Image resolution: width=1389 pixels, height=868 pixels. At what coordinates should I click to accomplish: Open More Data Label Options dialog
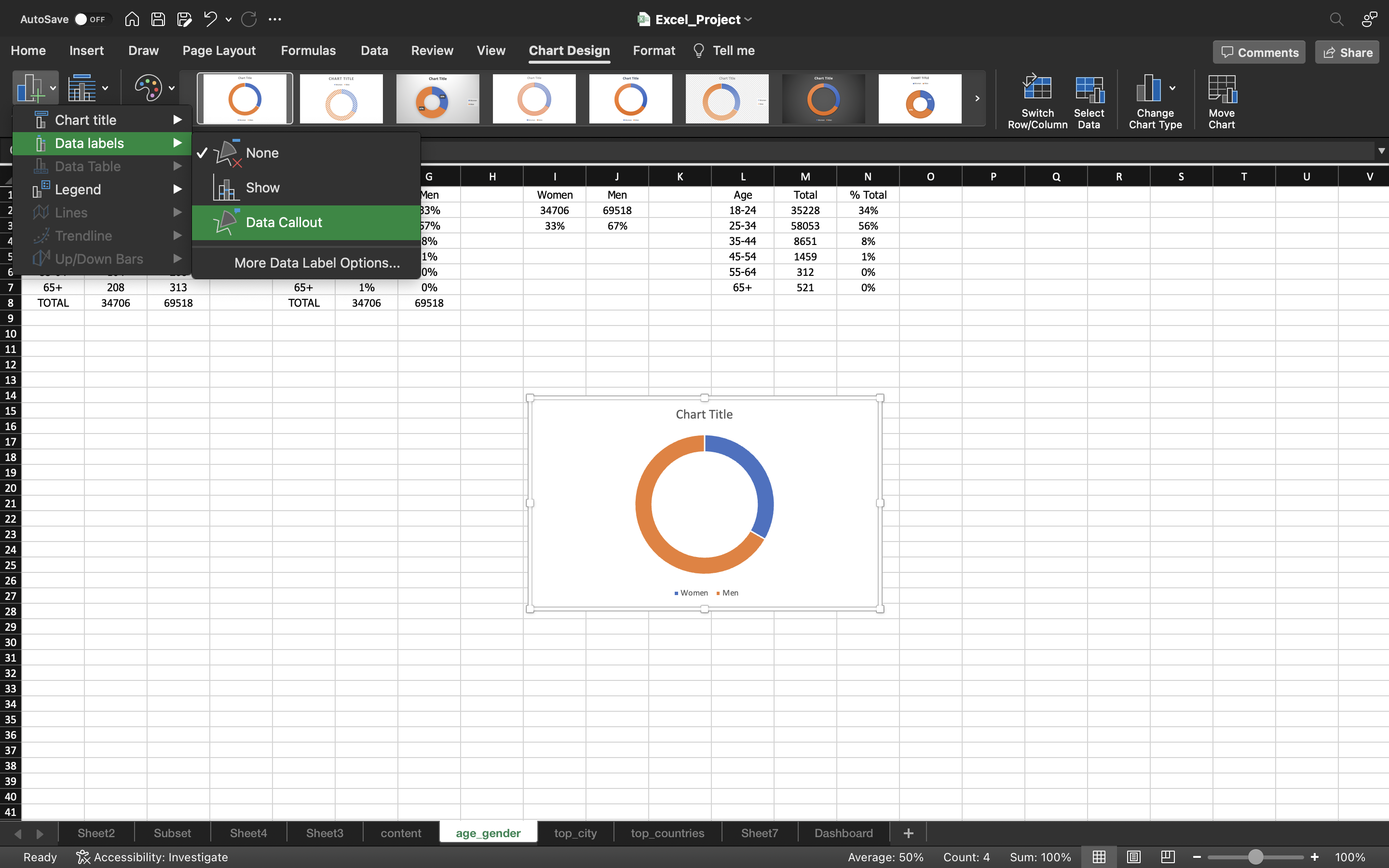[x=314, y=262]
